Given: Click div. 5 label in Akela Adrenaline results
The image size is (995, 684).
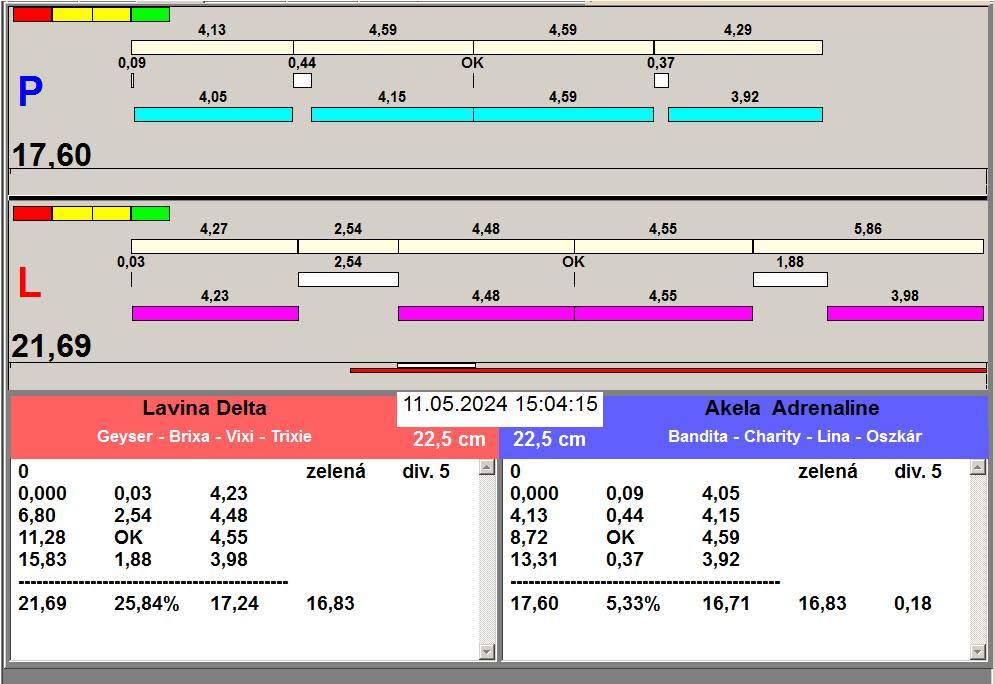Looking at the screenshot, I should 918,471.
